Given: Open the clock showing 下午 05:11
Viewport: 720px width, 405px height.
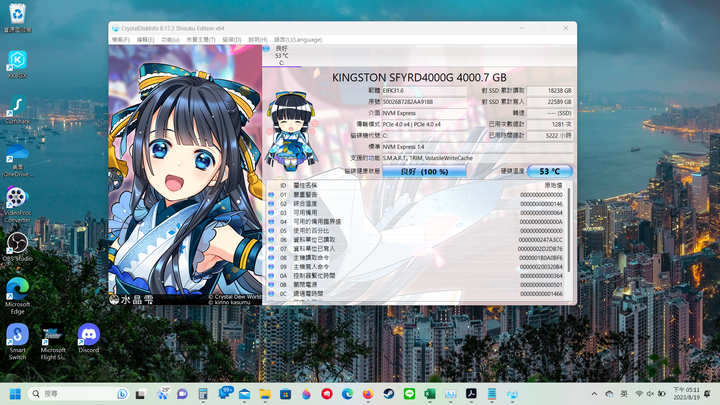Looking at the screenshot, I should tap(686, 394).
